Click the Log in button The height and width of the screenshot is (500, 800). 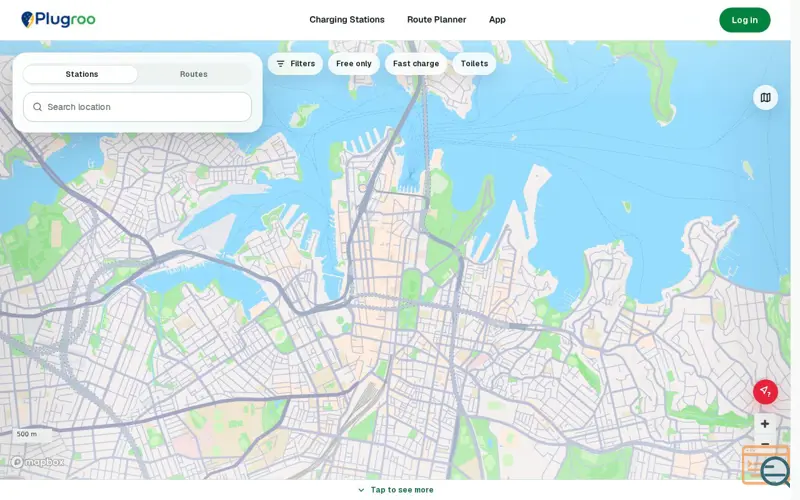[744, 20]
